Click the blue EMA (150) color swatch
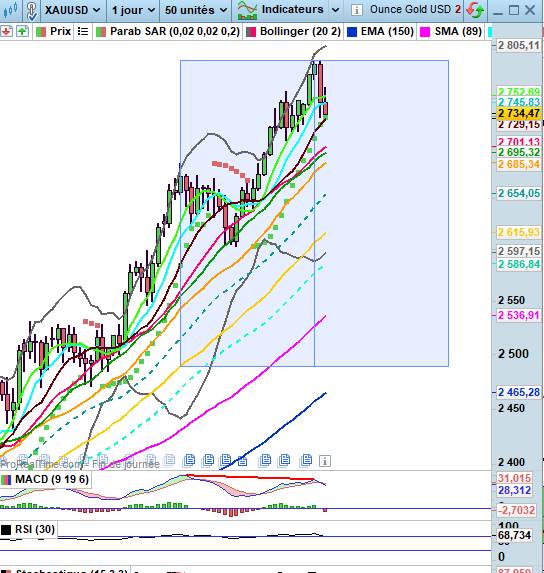 [352, 32]
